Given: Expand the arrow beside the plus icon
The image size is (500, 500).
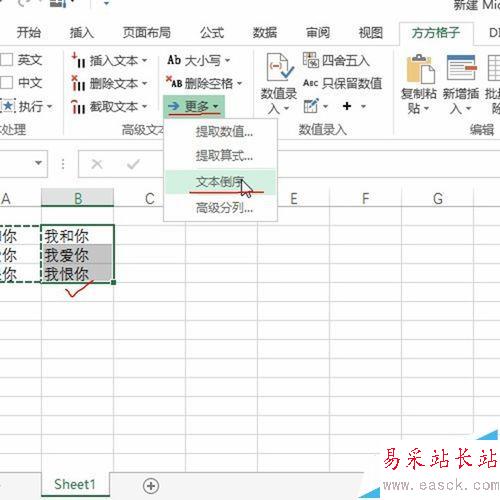Looking at the screenshot, I should click(x=363, y=107).
